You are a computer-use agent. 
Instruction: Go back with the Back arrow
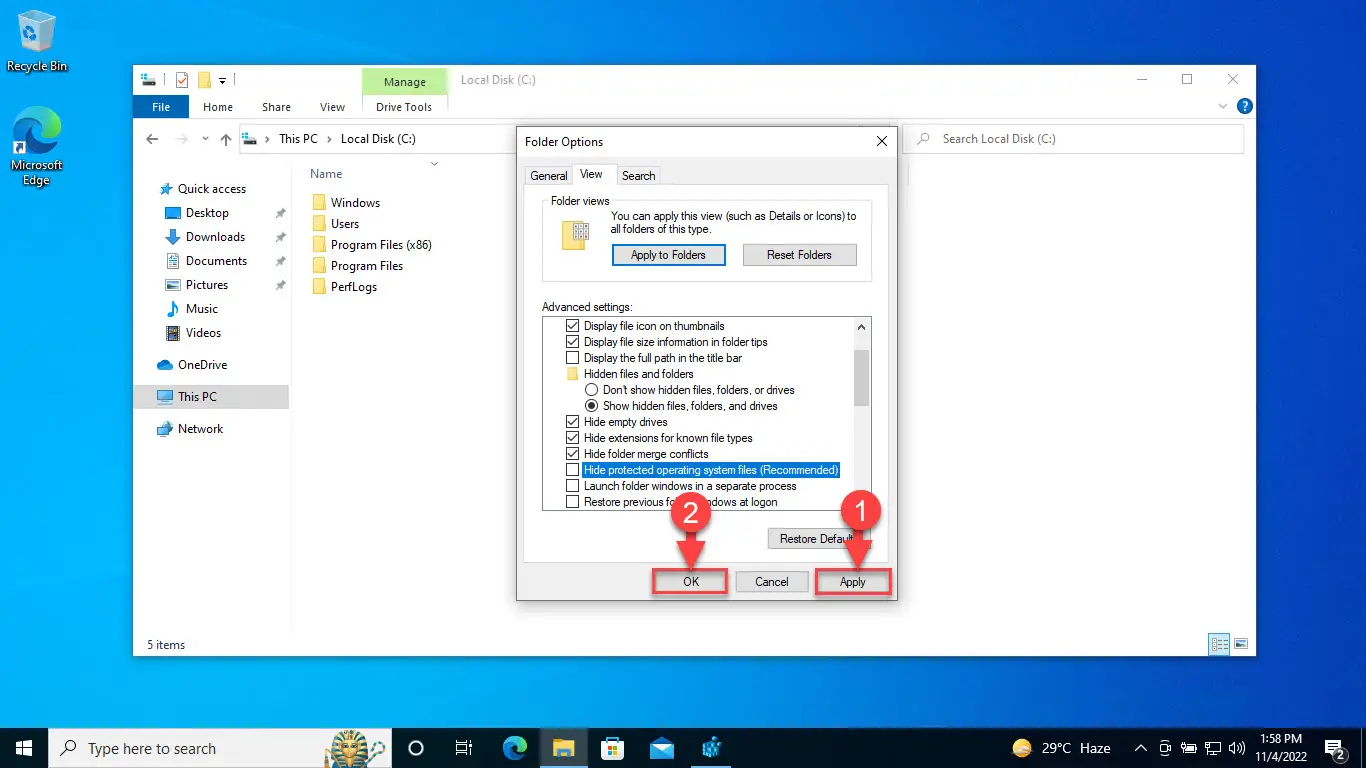(x=152, y=139)
